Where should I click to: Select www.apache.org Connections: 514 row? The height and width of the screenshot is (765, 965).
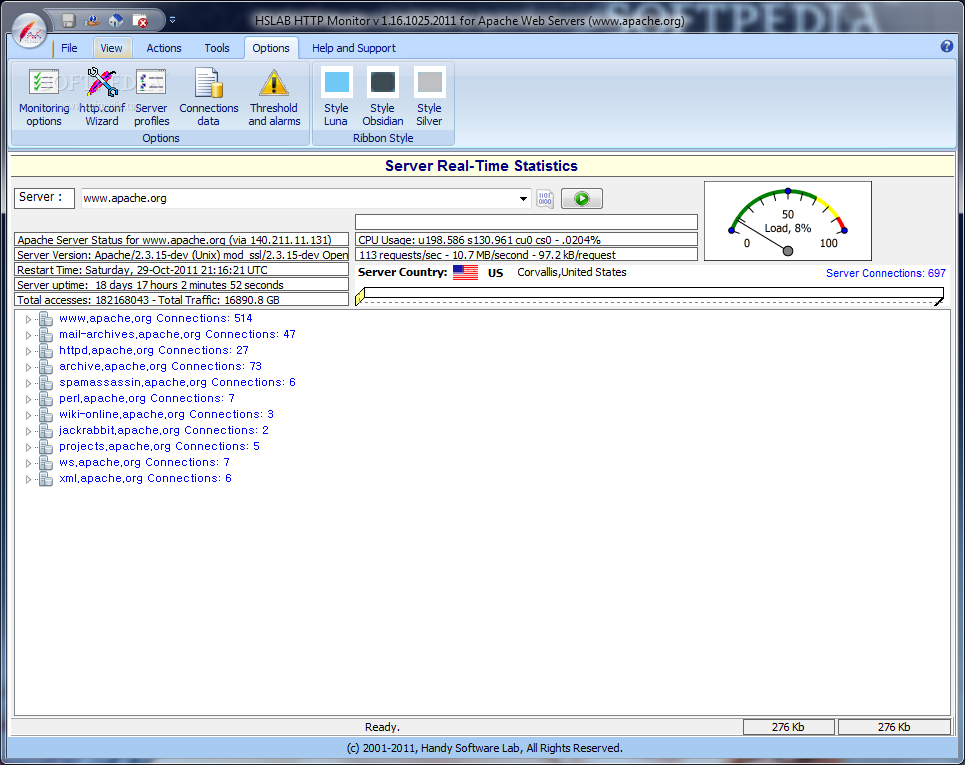(156, 318)
